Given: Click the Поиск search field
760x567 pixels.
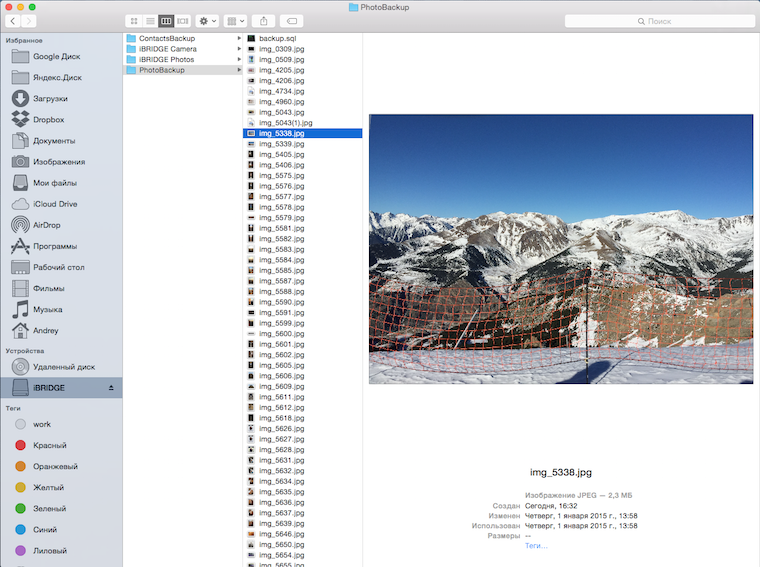Looking at the screenshot, I should [x=658, y=20].
